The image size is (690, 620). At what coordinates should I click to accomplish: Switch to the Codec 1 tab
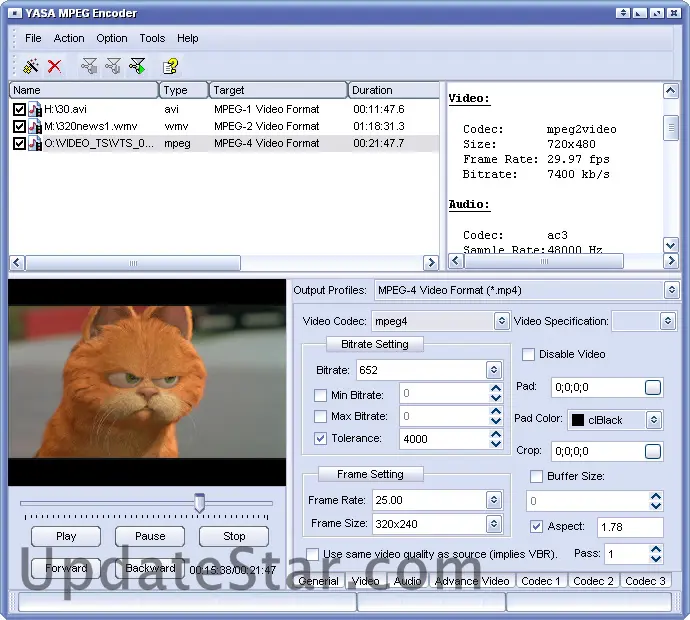coord(541,581)
